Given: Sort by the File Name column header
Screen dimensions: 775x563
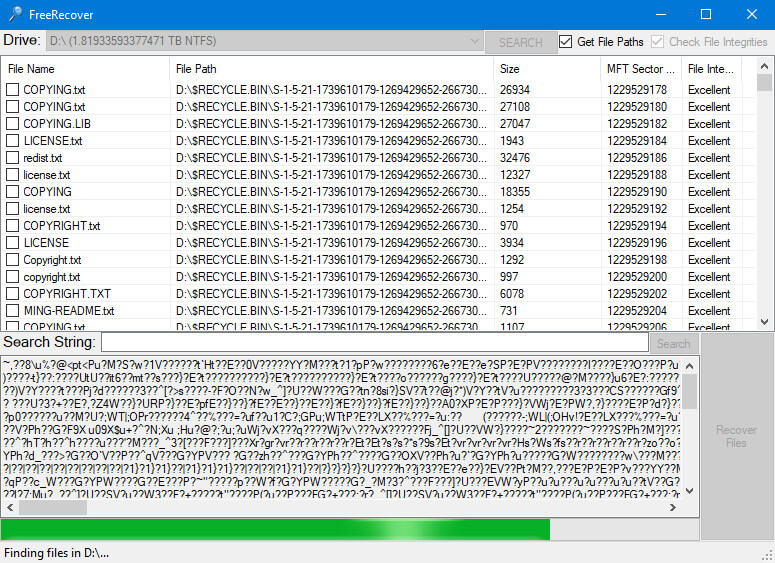Looking at the screenshot, I should 86,69.
